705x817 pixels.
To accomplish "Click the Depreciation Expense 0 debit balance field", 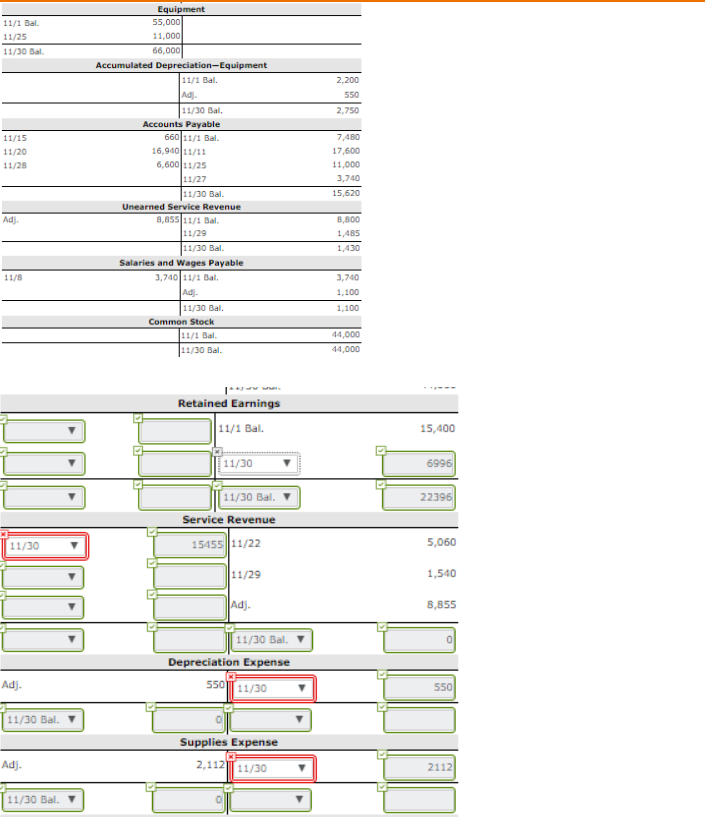I will point(189,720).
